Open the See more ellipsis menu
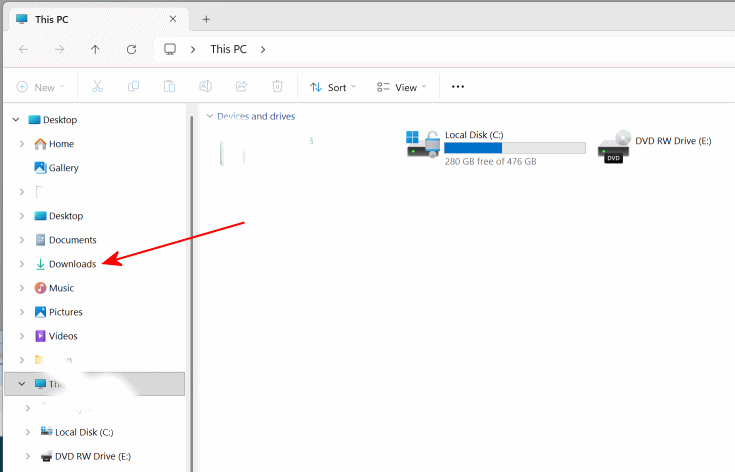This screenshot has width=735, height=472. [x=458, y=87]
